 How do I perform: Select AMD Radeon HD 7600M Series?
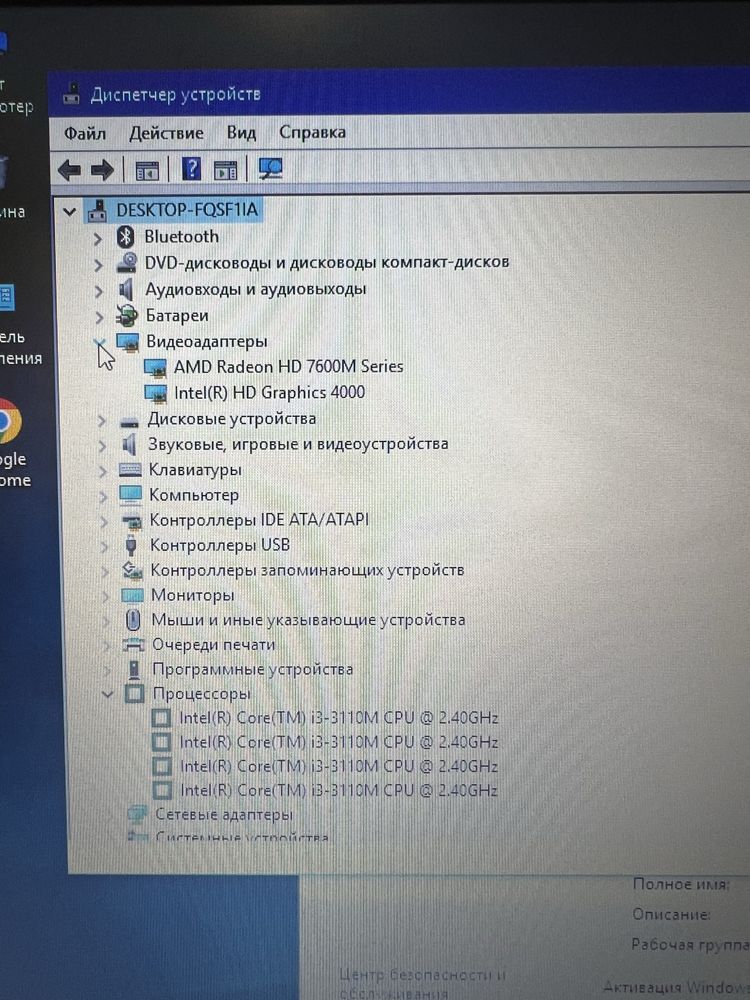[288, 367]
